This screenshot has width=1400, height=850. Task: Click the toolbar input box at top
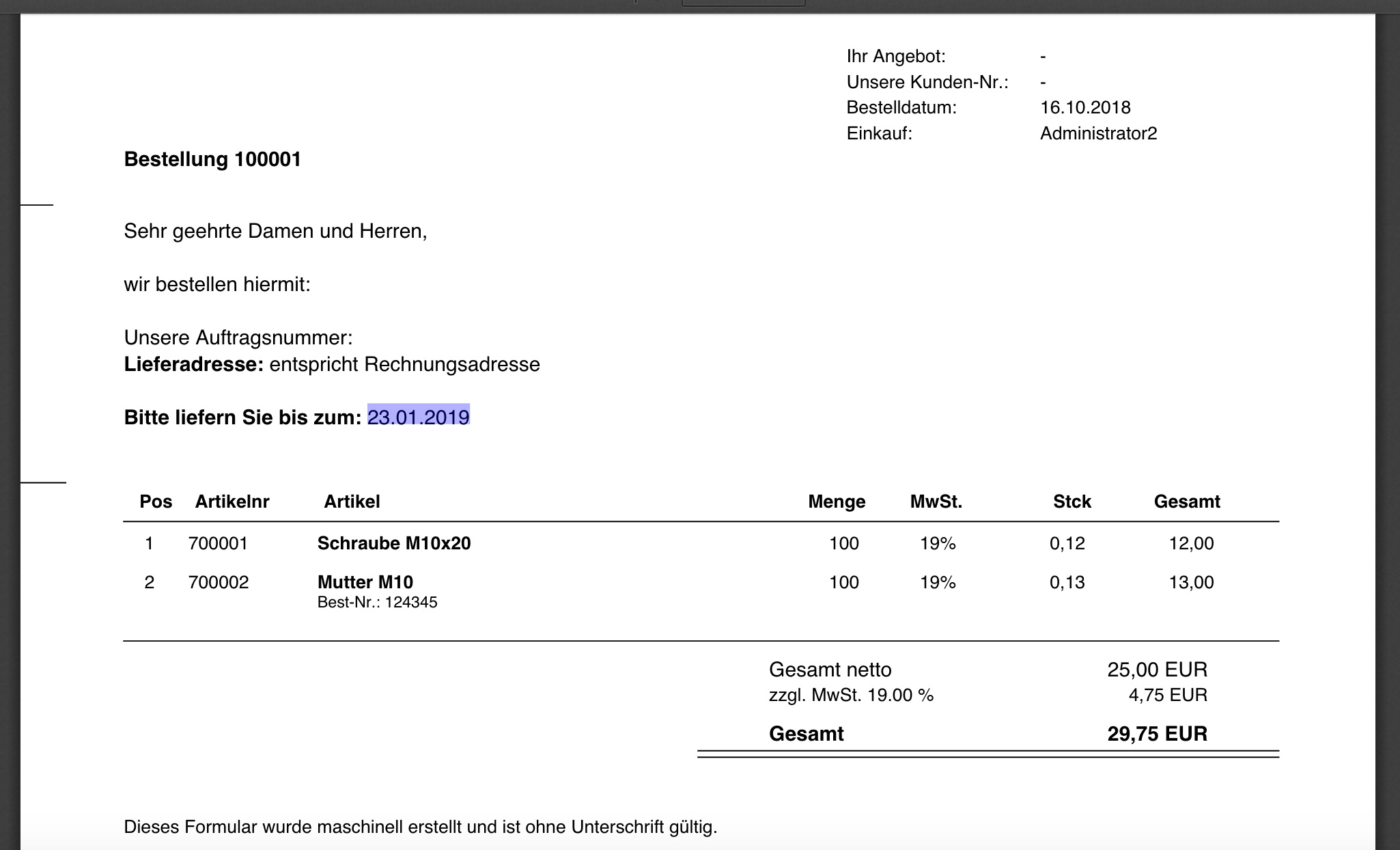[x=743, y=3]
